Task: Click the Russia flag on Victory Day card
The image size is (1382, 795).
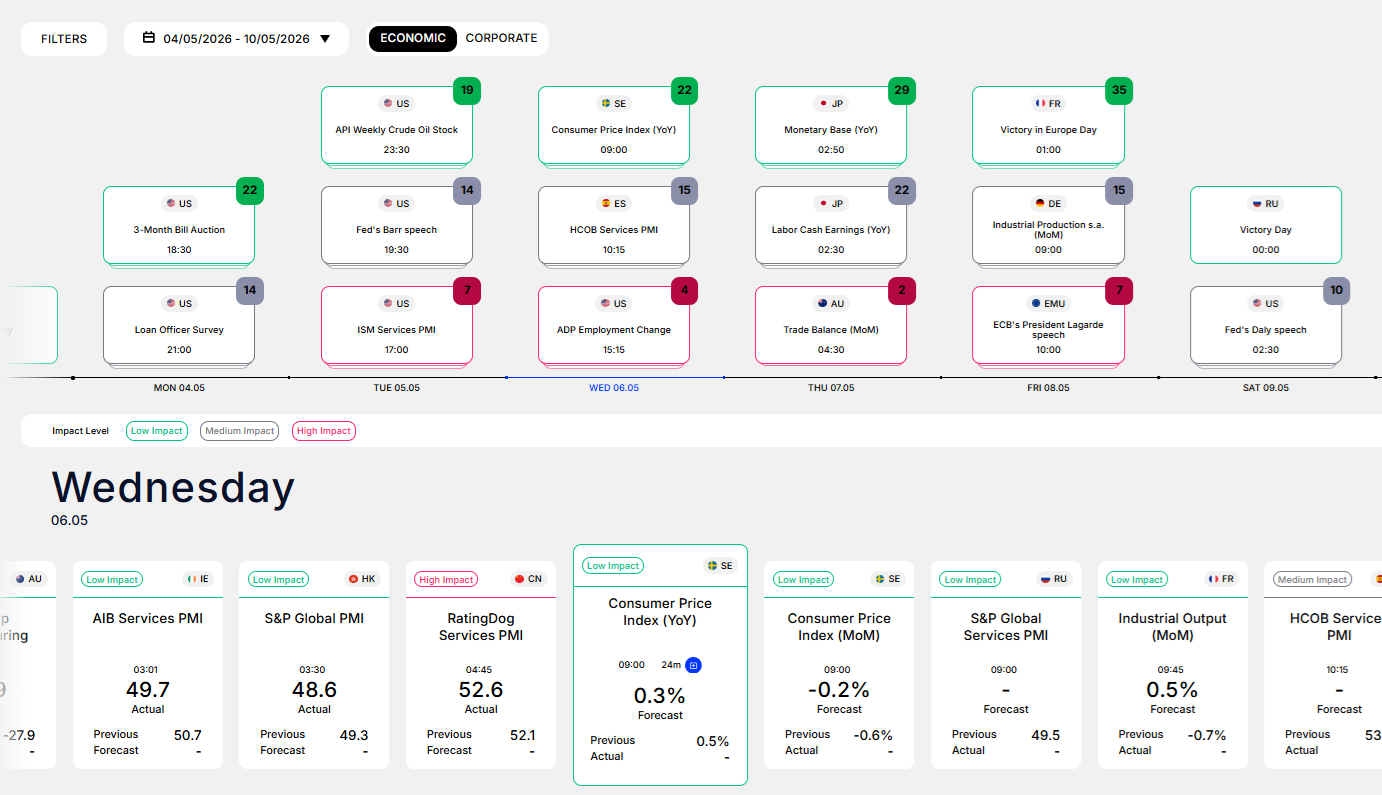Action: pos(1257,203)
